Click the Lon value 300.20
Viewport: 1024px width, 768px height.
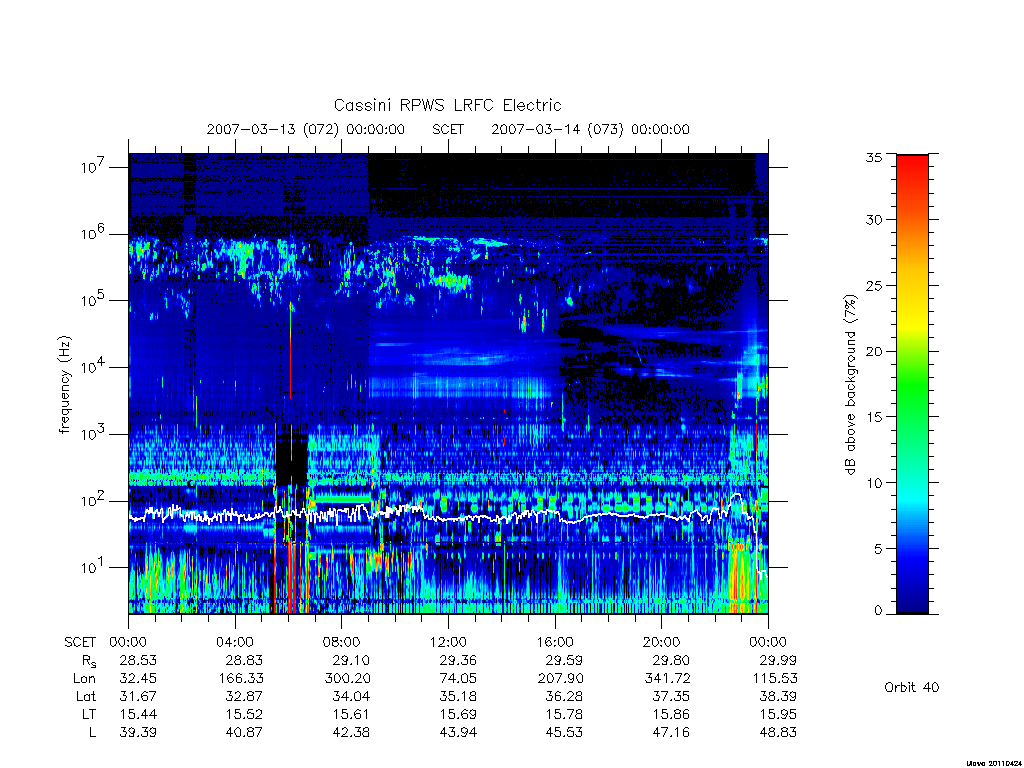[x=347, y=679]
